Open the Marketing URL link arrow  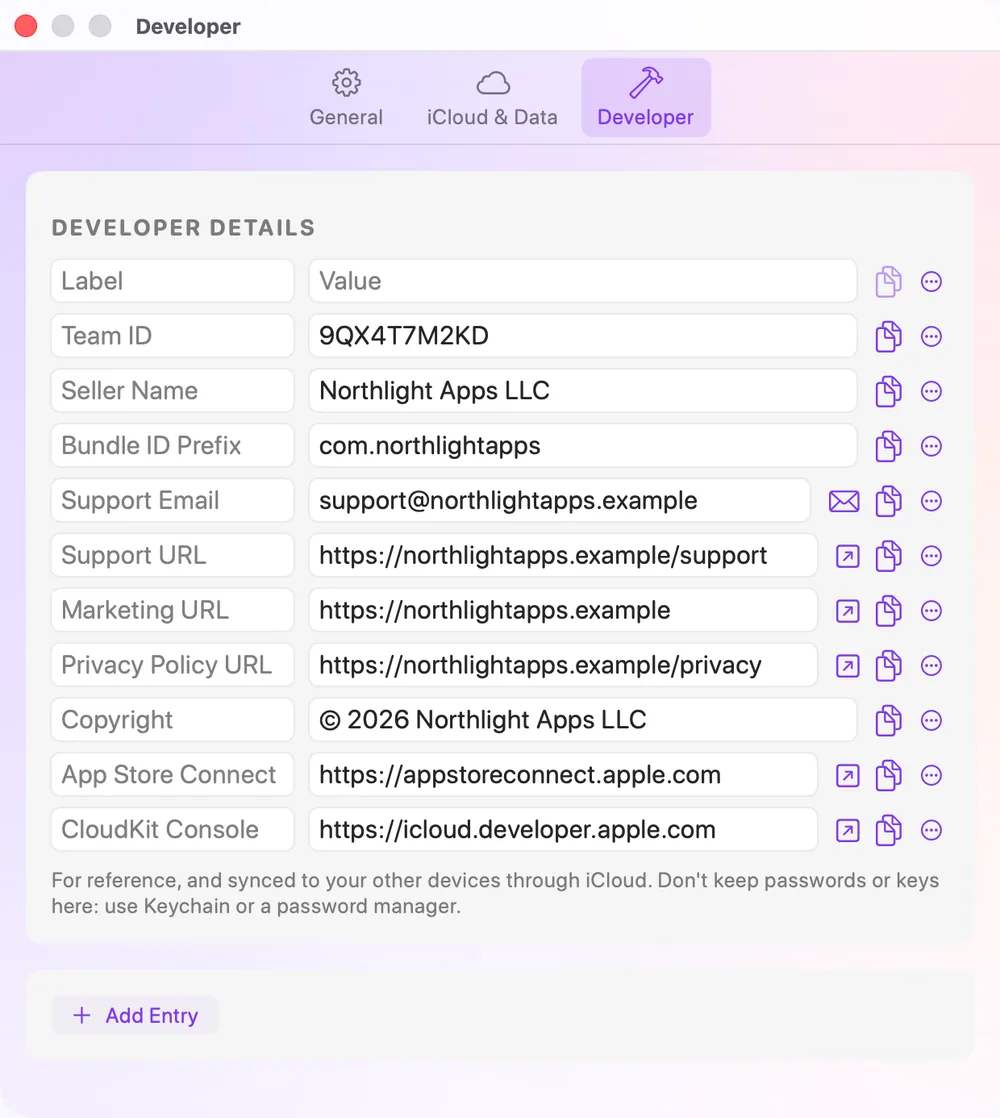847,611
